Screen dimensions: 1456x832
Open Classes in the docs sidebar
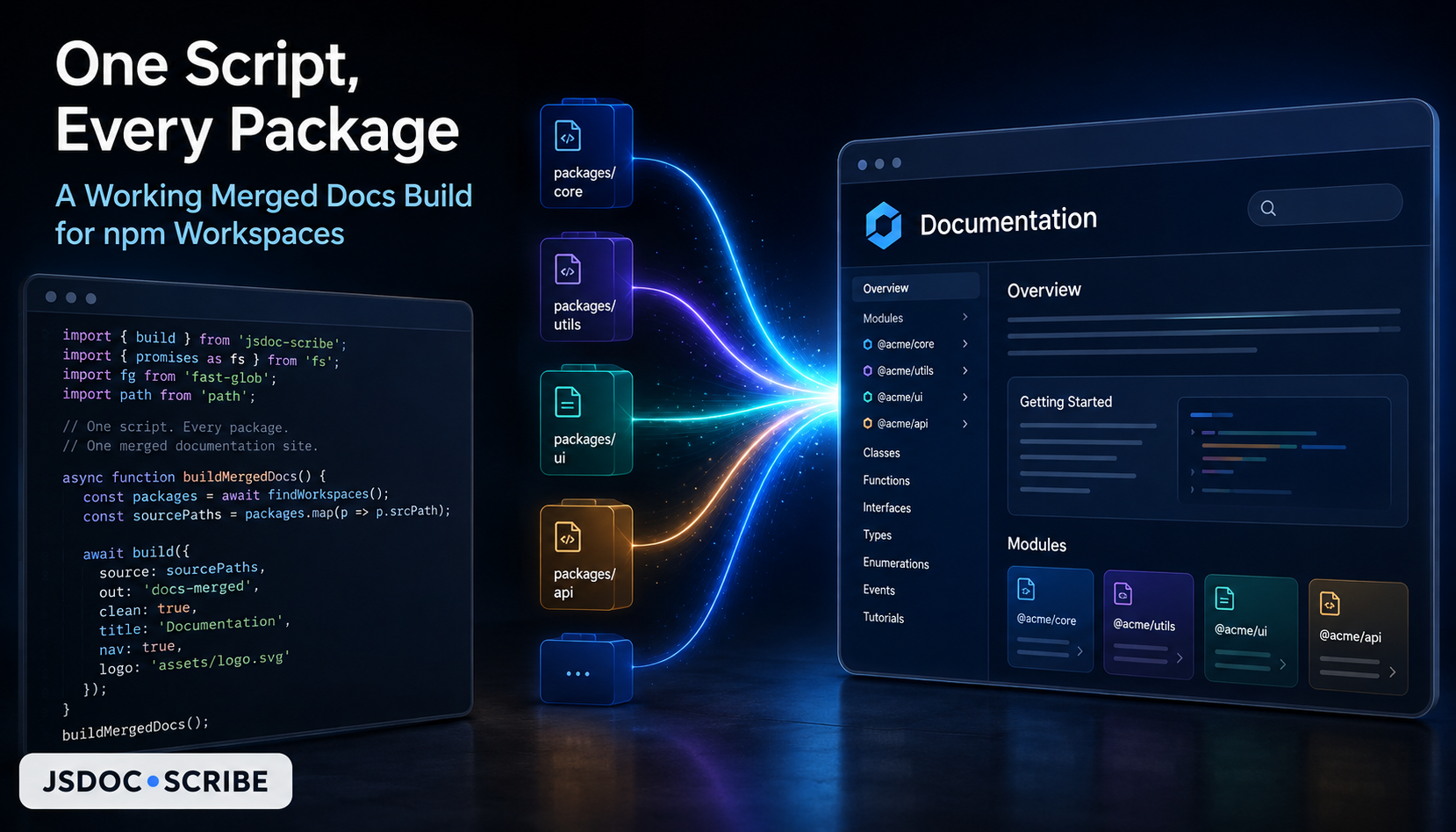click(x=881, y=453)
